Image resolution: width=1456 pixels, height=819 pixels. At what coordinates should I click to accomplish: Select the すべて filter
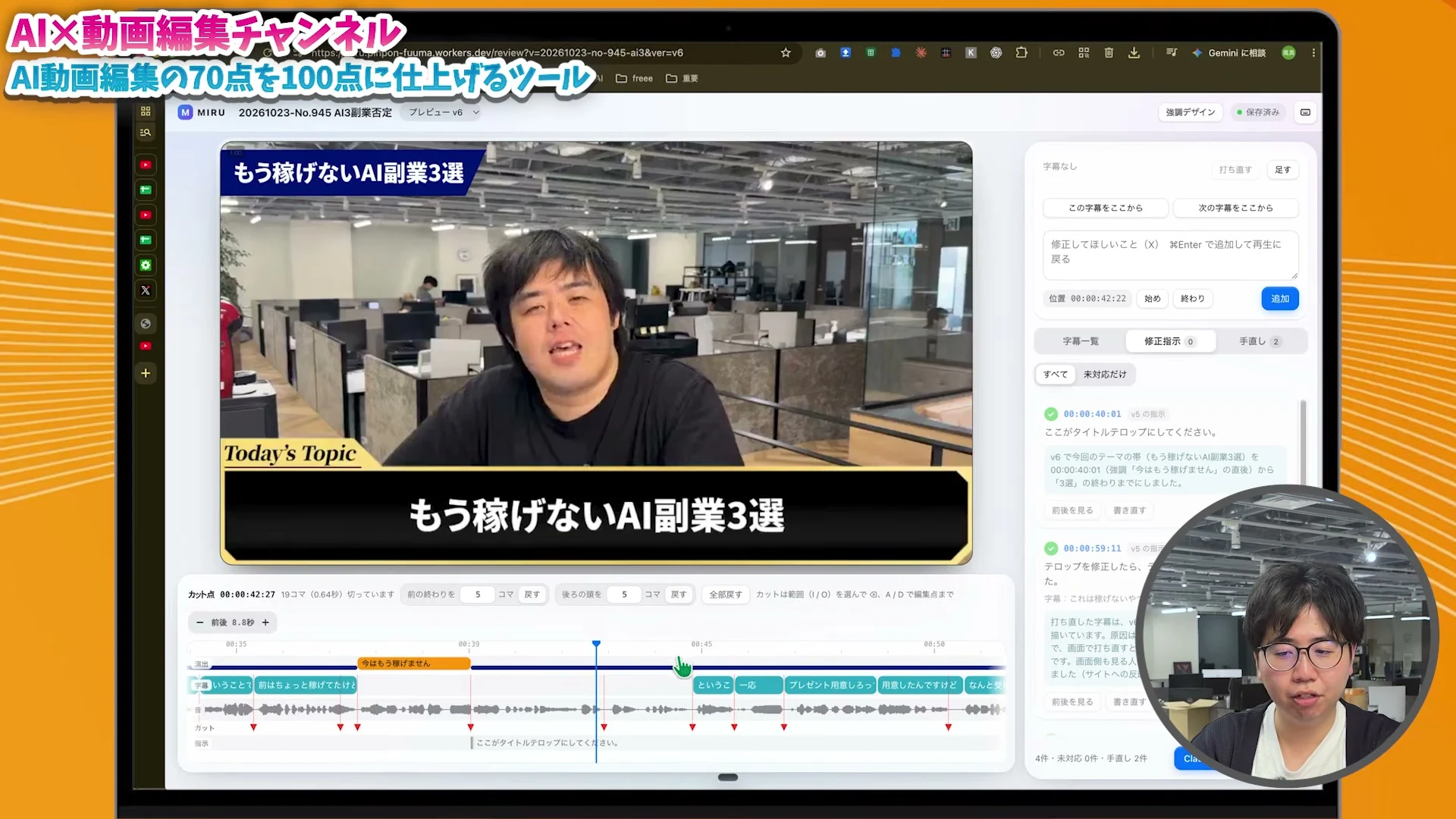coord(1055,375)
